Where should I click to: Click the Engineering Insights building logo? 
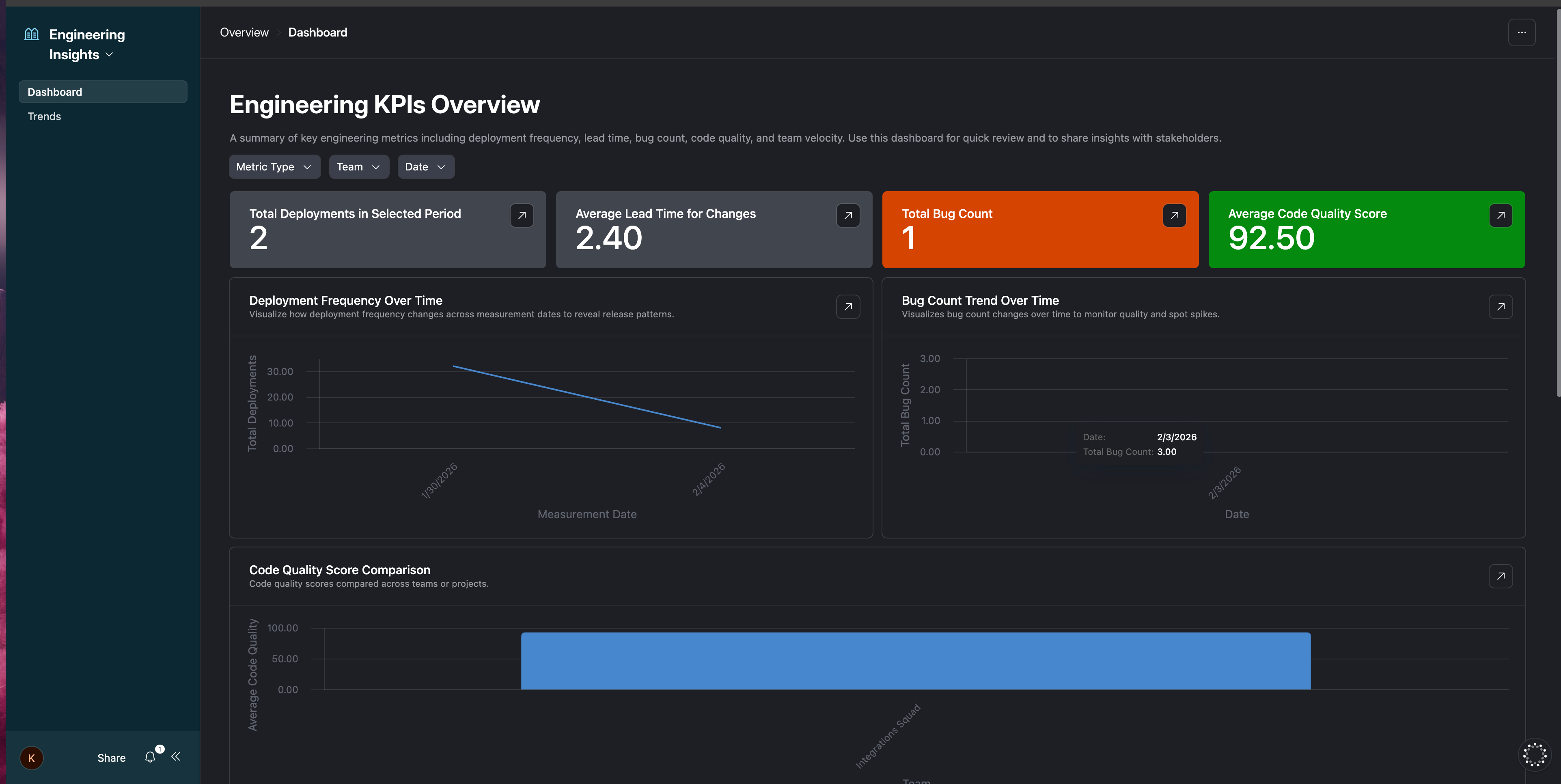pos(32,34)
